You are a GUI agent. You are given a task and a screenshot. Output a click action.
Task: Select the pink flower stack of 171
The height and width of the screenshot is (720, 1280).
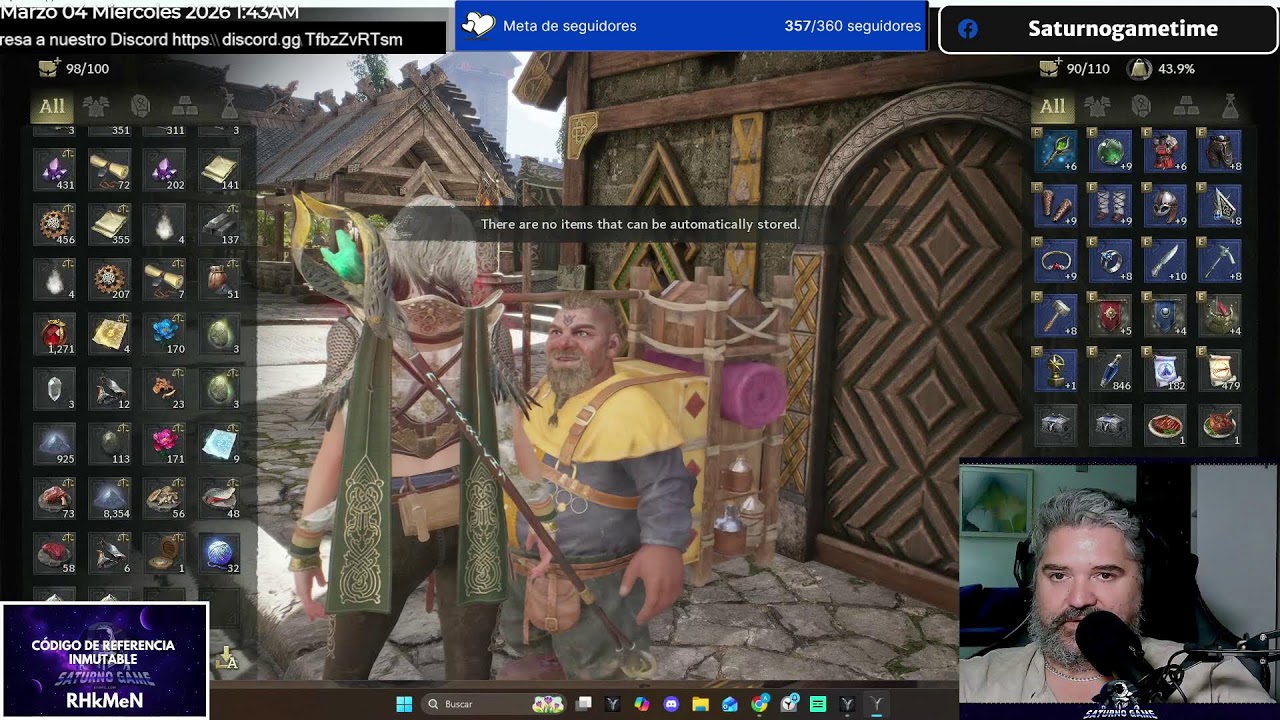tap(164, 443)
